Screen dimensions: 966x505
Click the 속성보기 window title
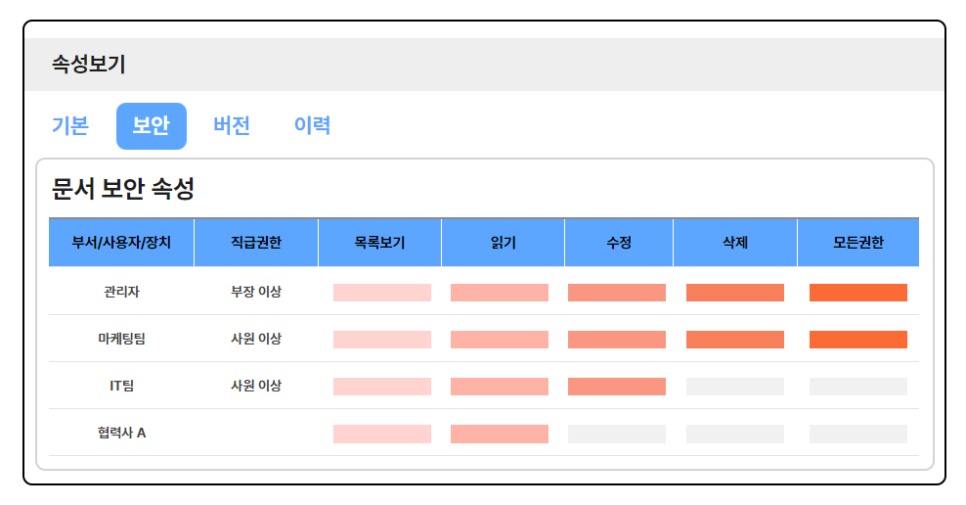click(x=89, y=64)
